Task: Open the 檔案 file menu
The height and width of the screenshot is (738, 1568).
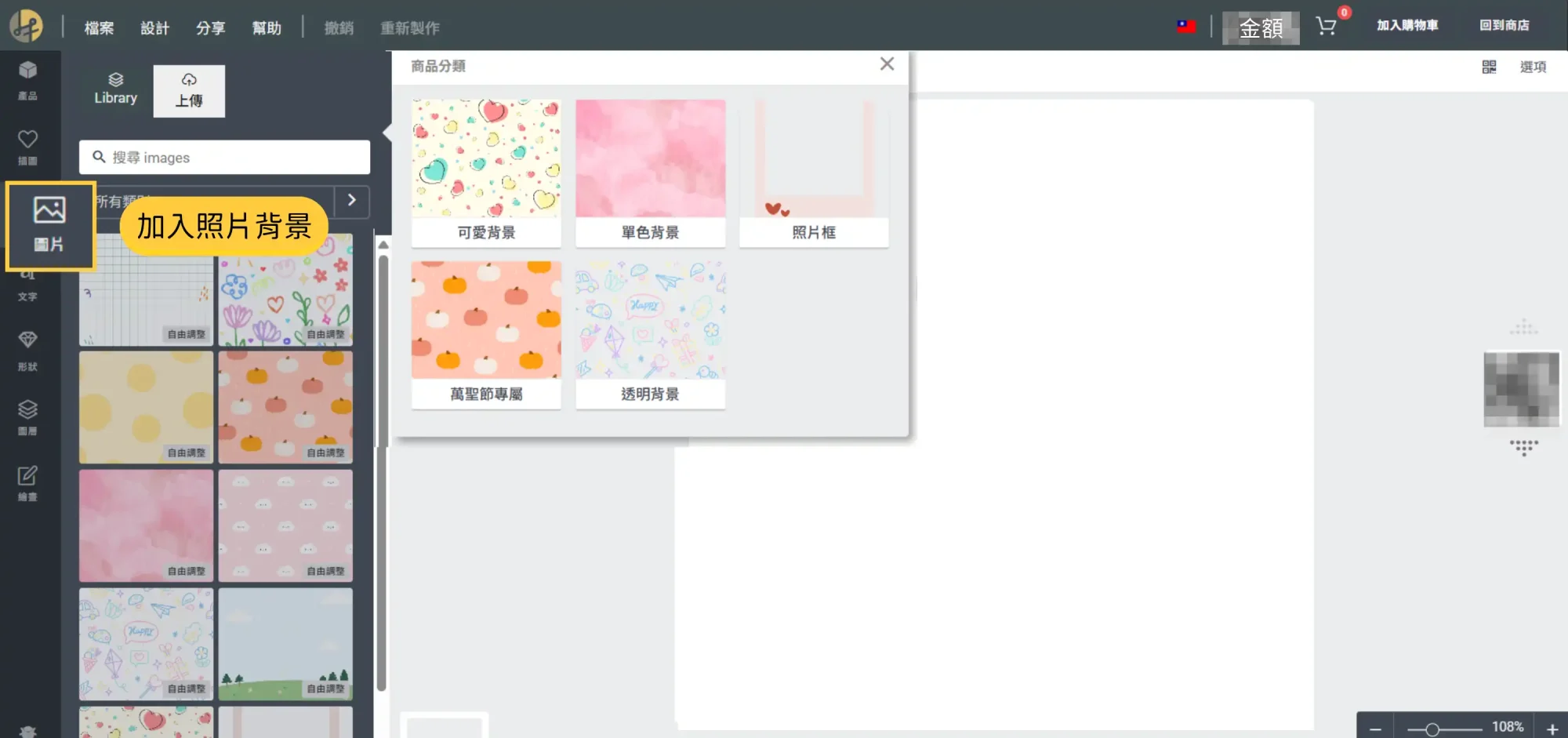Action: [x=99, y=28]
